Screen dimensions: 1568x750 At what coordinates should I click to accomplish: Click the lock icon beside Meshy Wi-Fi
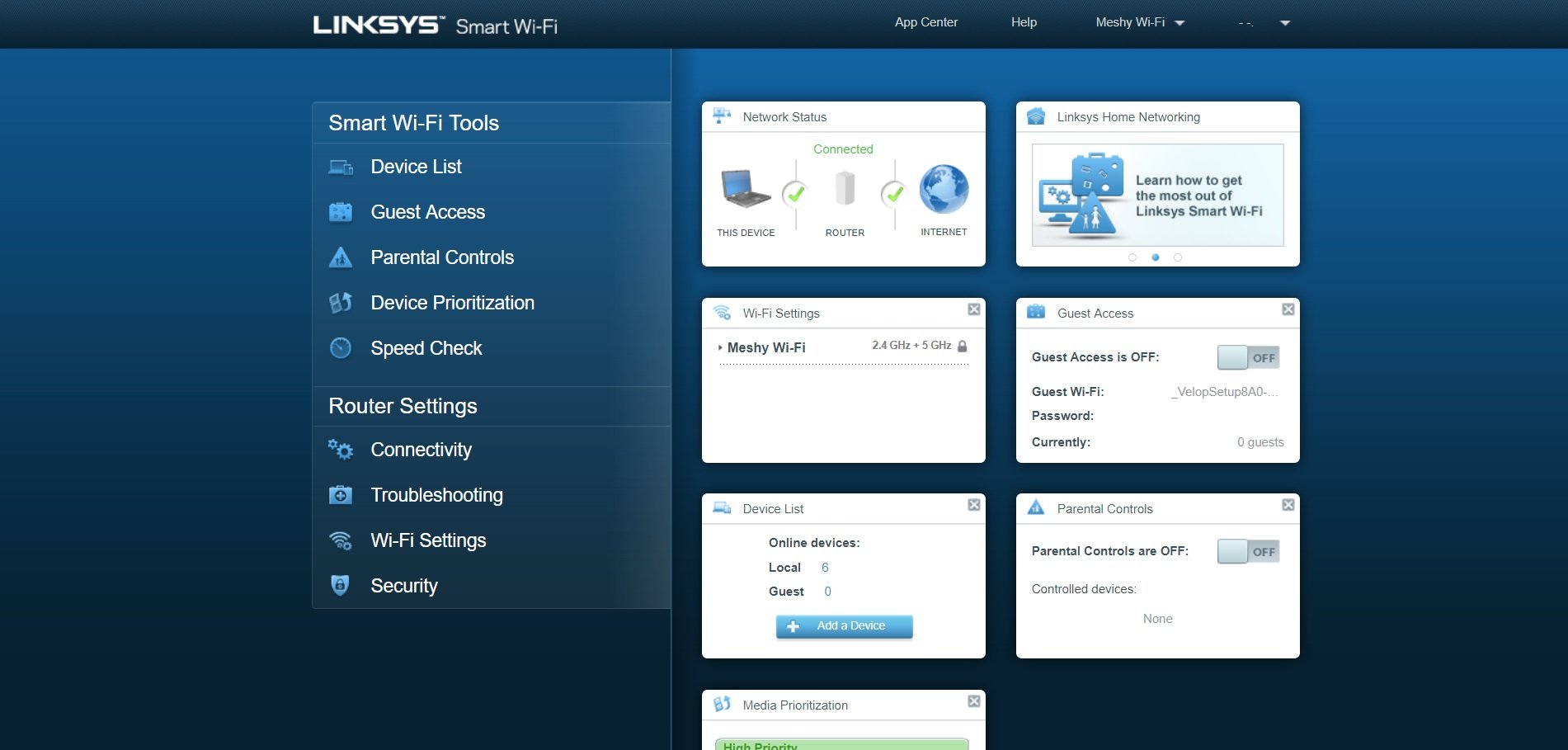(962, 347)
